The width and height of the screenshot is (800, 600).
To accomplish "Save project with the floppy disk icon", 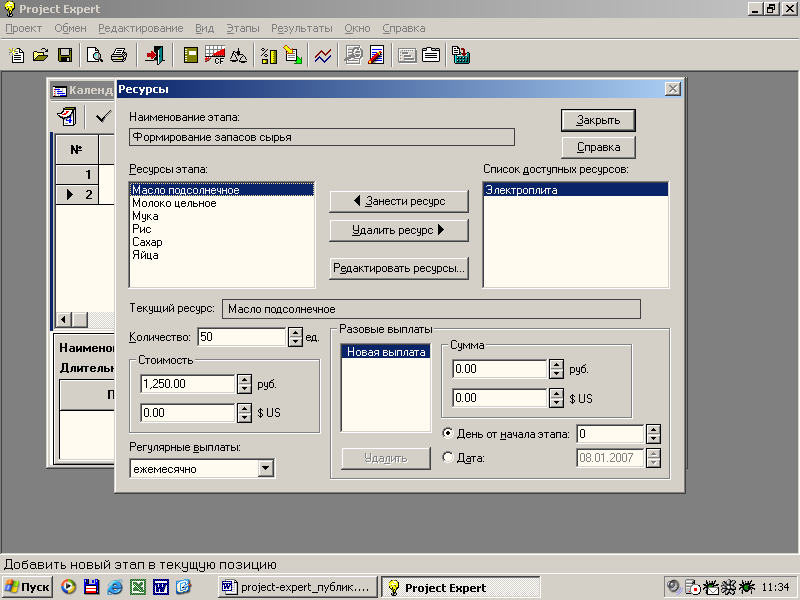I will click(x=65, y=55).
